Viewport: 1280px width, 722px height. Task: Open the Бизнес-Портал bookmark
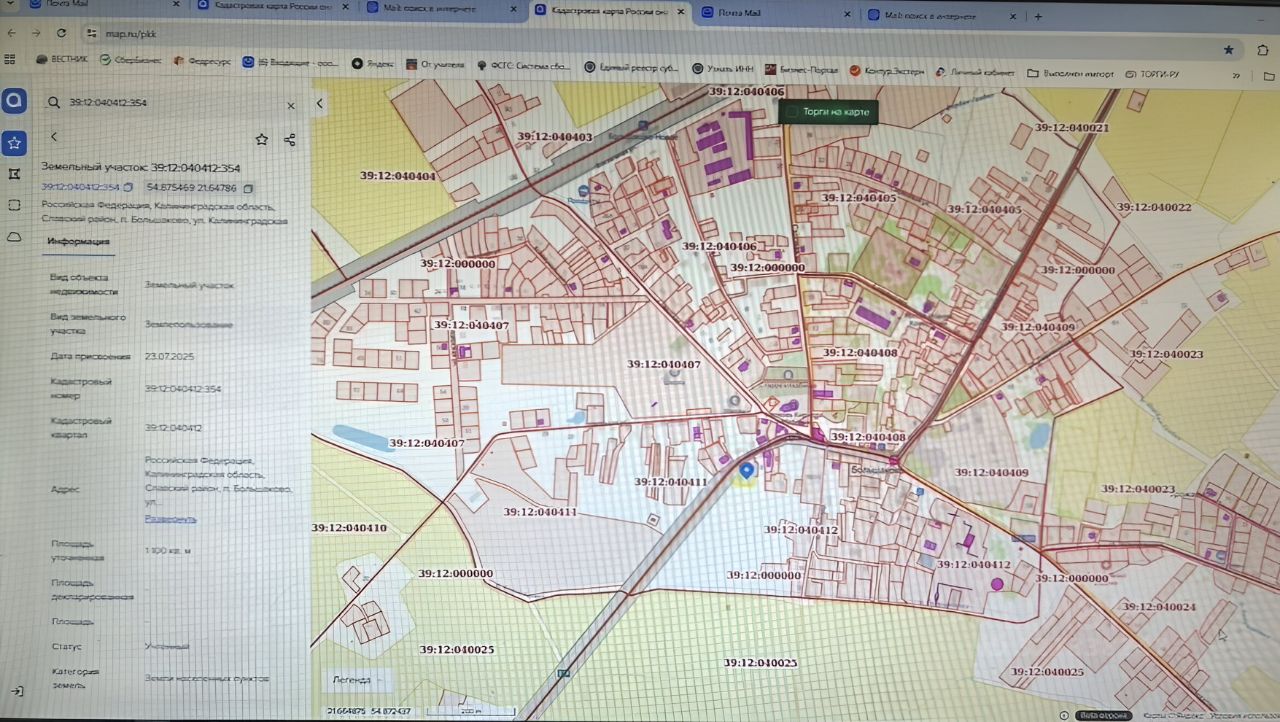[x=800, y=70]
